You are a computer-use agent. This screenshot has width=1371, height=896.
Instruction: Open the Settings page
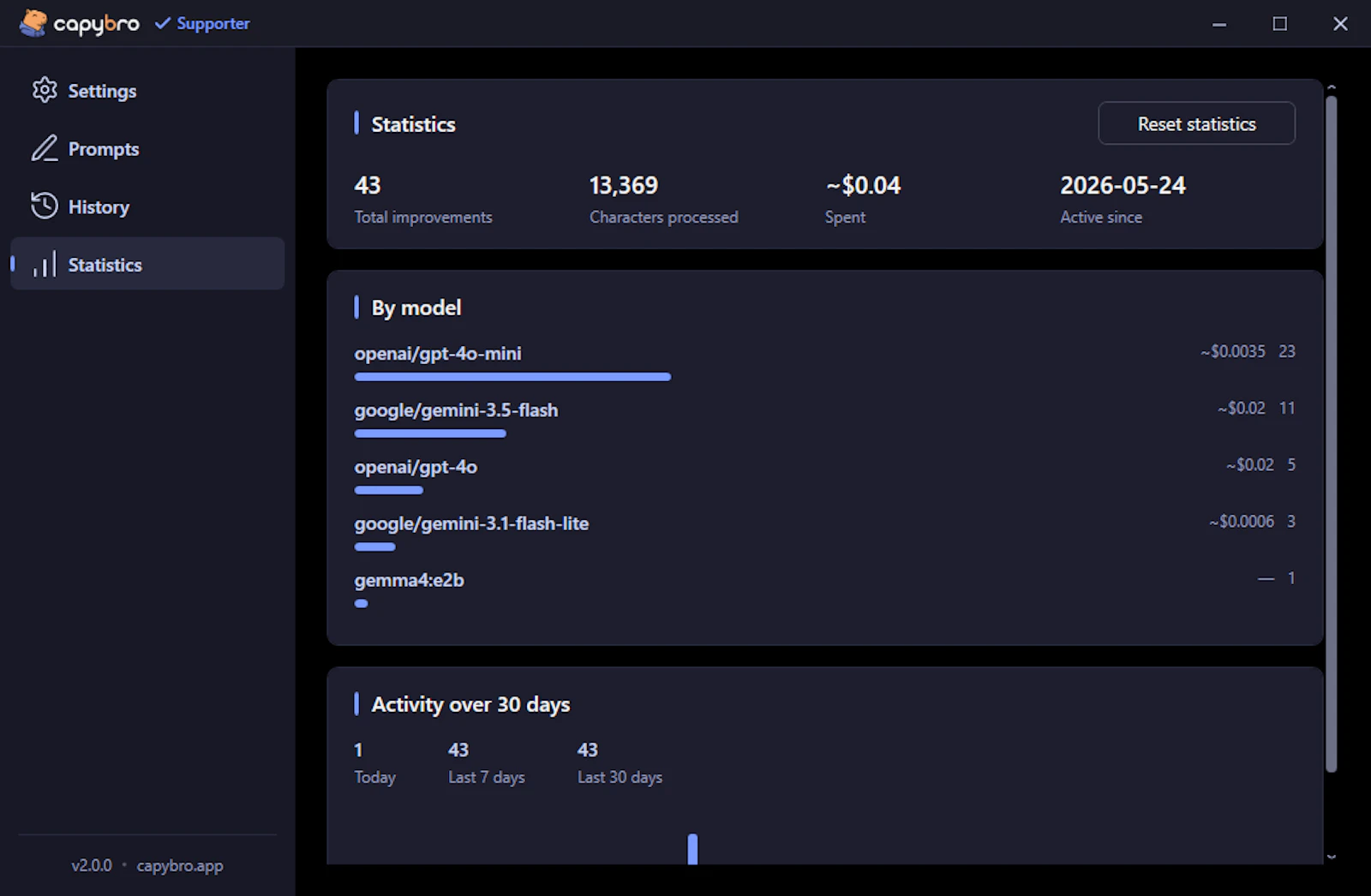point(147,90)
